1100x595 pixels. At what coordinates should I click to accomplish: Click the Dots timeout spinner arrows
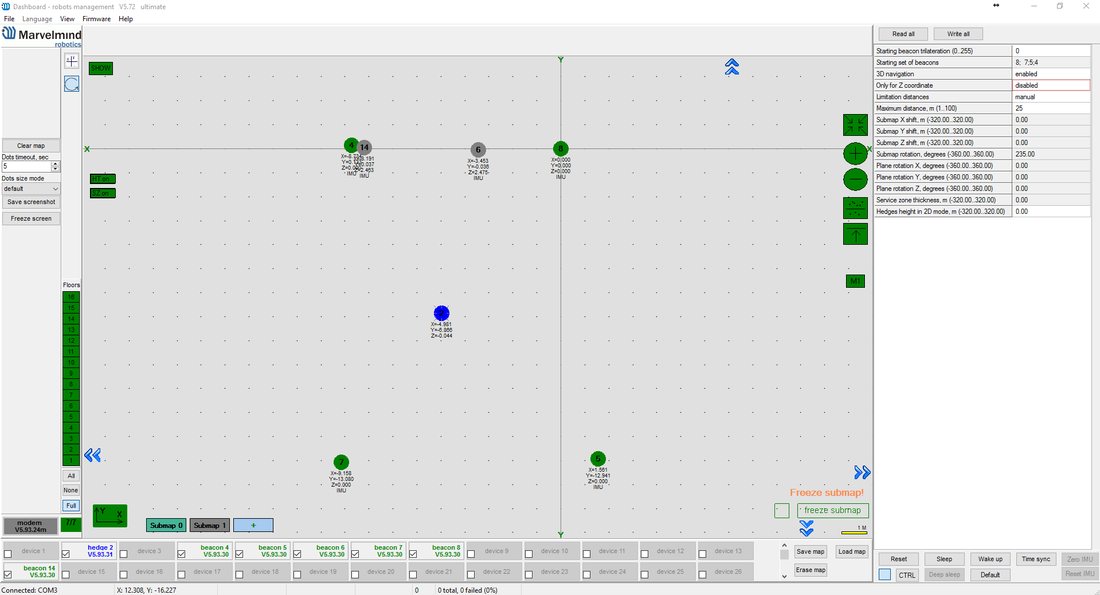click(x=55, y=166)
